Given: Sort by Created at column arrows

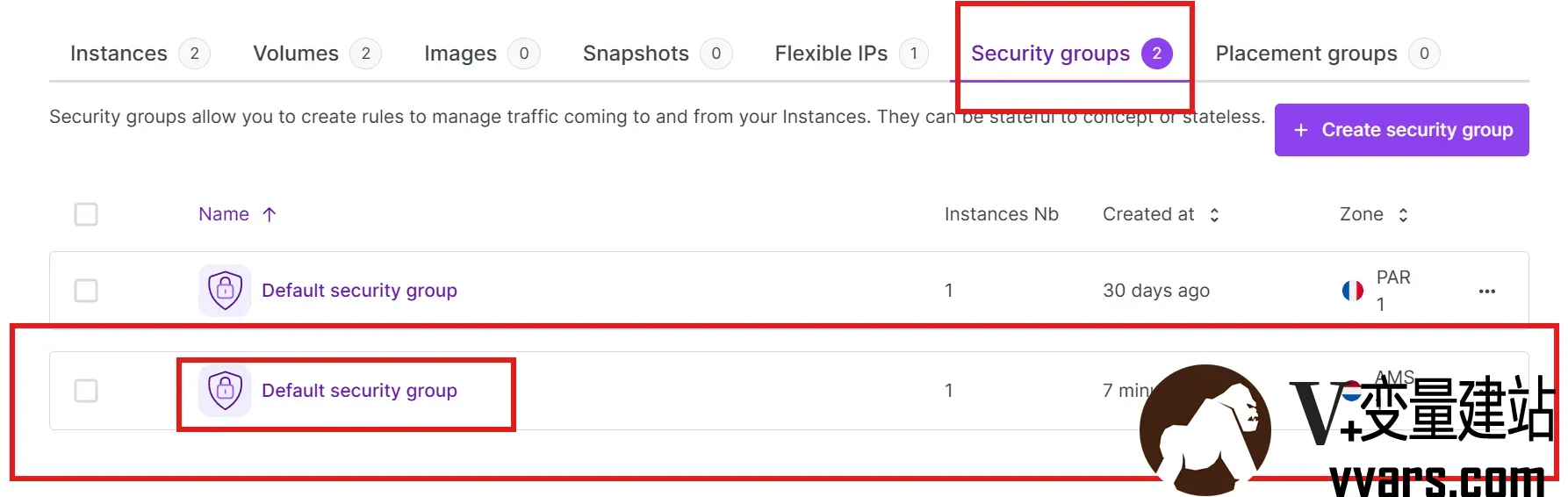Looking at the screenshot, I should click(1214, 215).
